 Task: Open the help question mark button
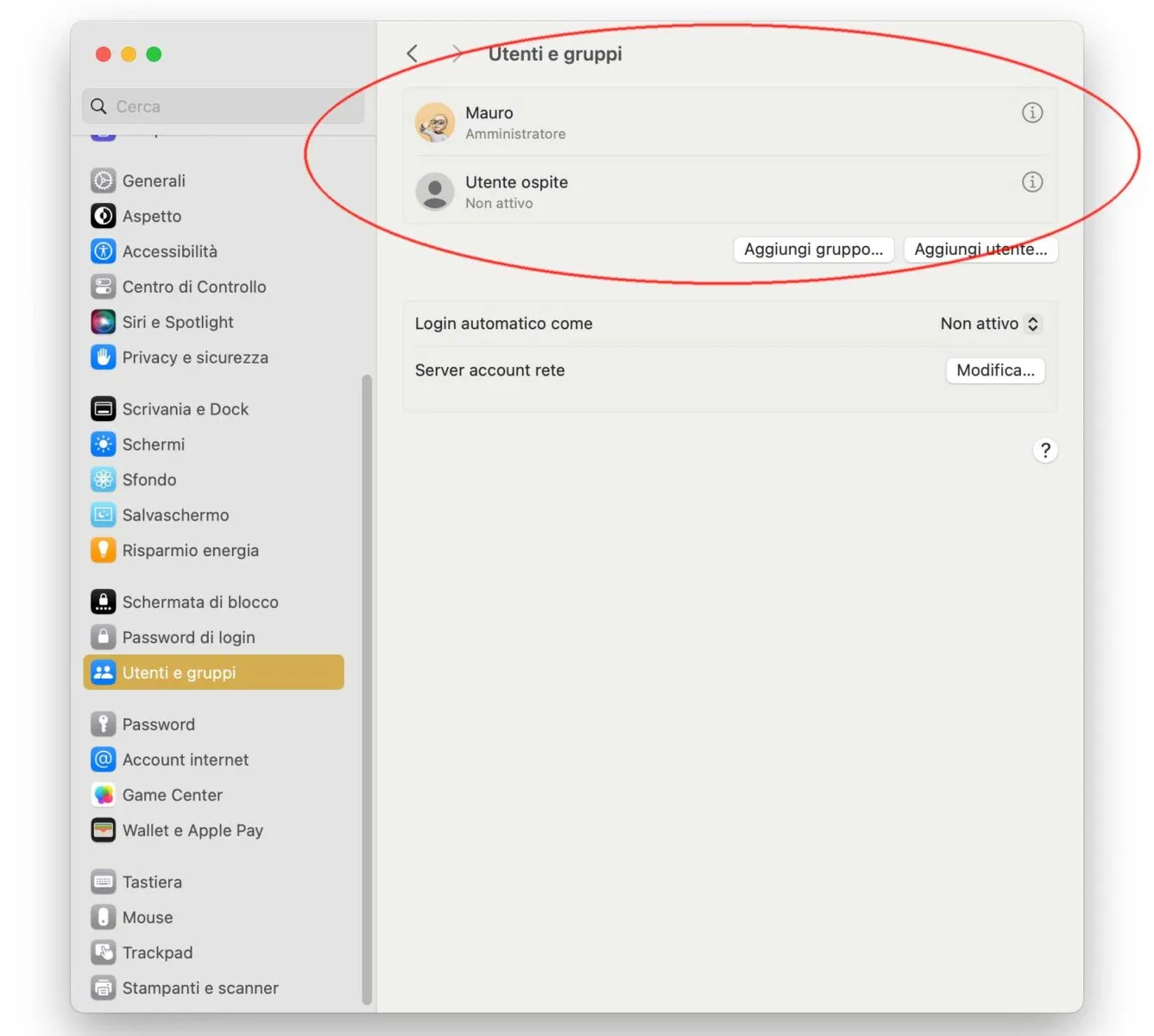[1045, 450]
